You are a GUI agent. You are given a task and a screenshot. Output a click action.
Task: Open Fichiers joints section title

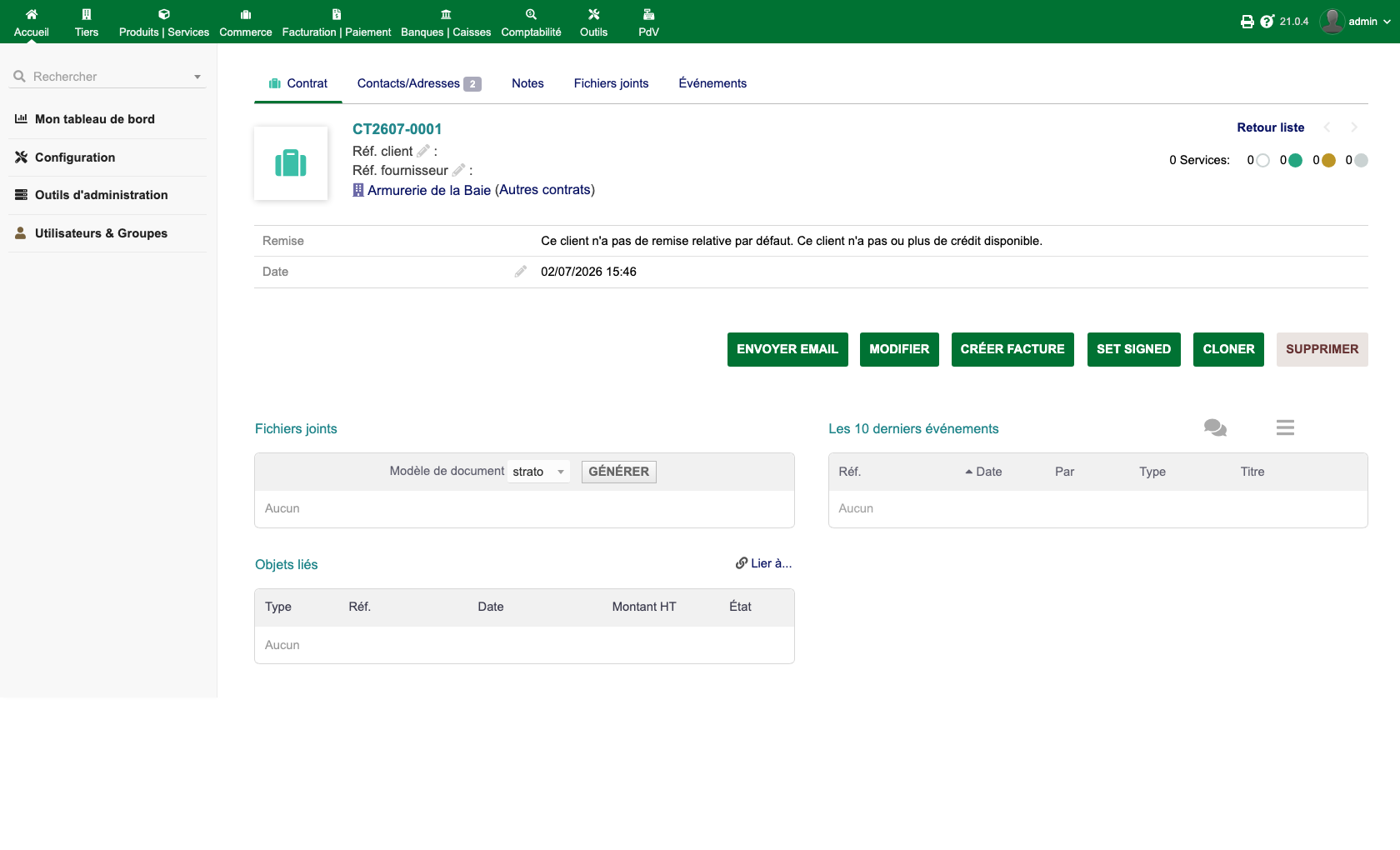[x=296, y=429]
